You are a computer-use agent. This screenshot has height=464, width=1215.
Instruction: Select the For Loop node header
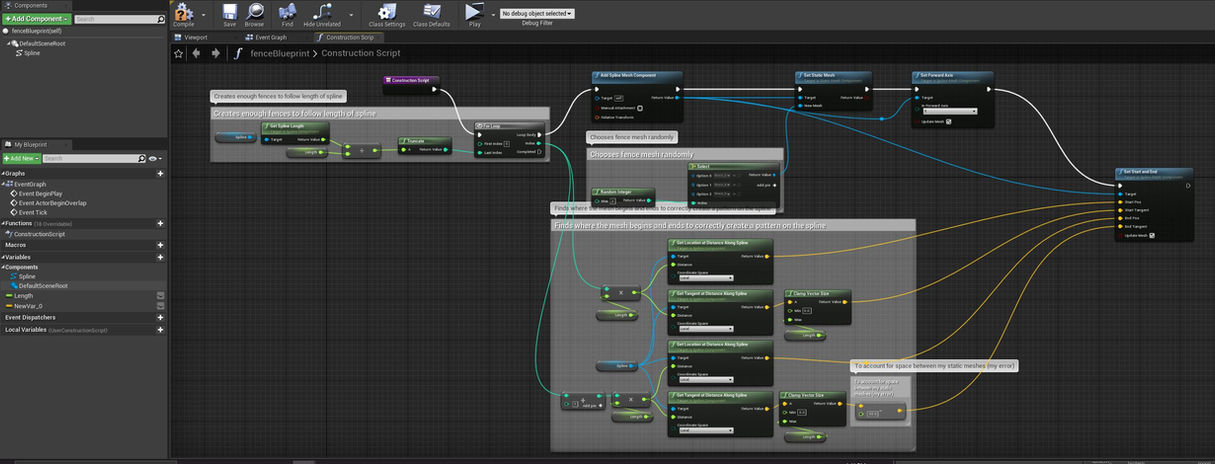pyautogui.click(x=512, y=126)
